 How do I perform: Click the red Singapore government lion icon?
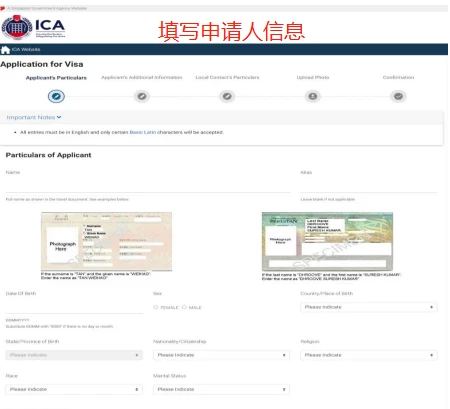3,8
